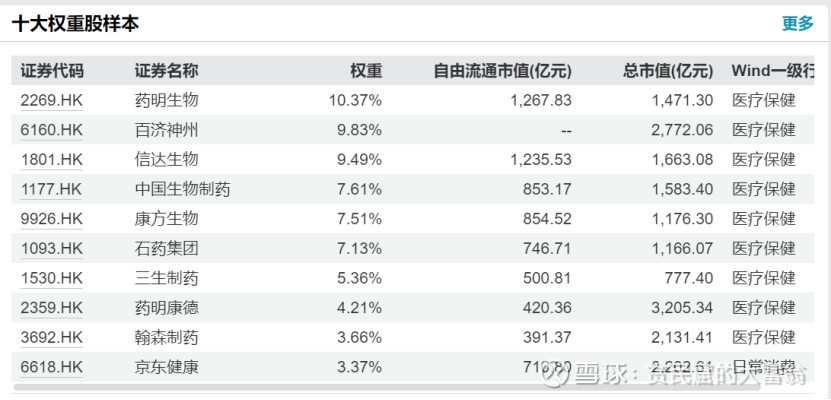Open stock code 2359.HK
The image size is (831, 400).
tap(51, 307)
